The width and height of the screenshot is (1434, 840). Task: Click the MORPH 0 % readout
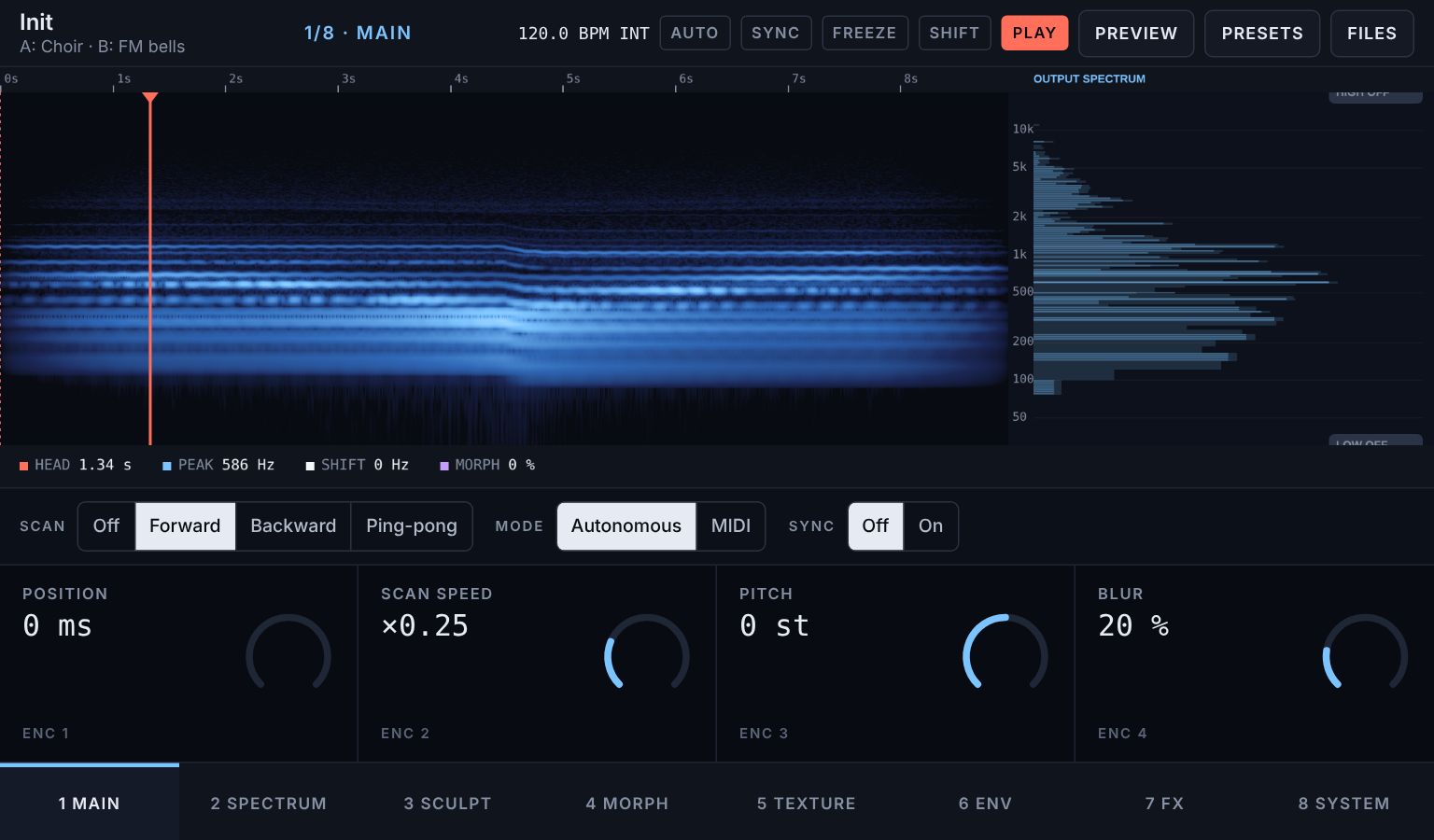[x=487, y=465]
